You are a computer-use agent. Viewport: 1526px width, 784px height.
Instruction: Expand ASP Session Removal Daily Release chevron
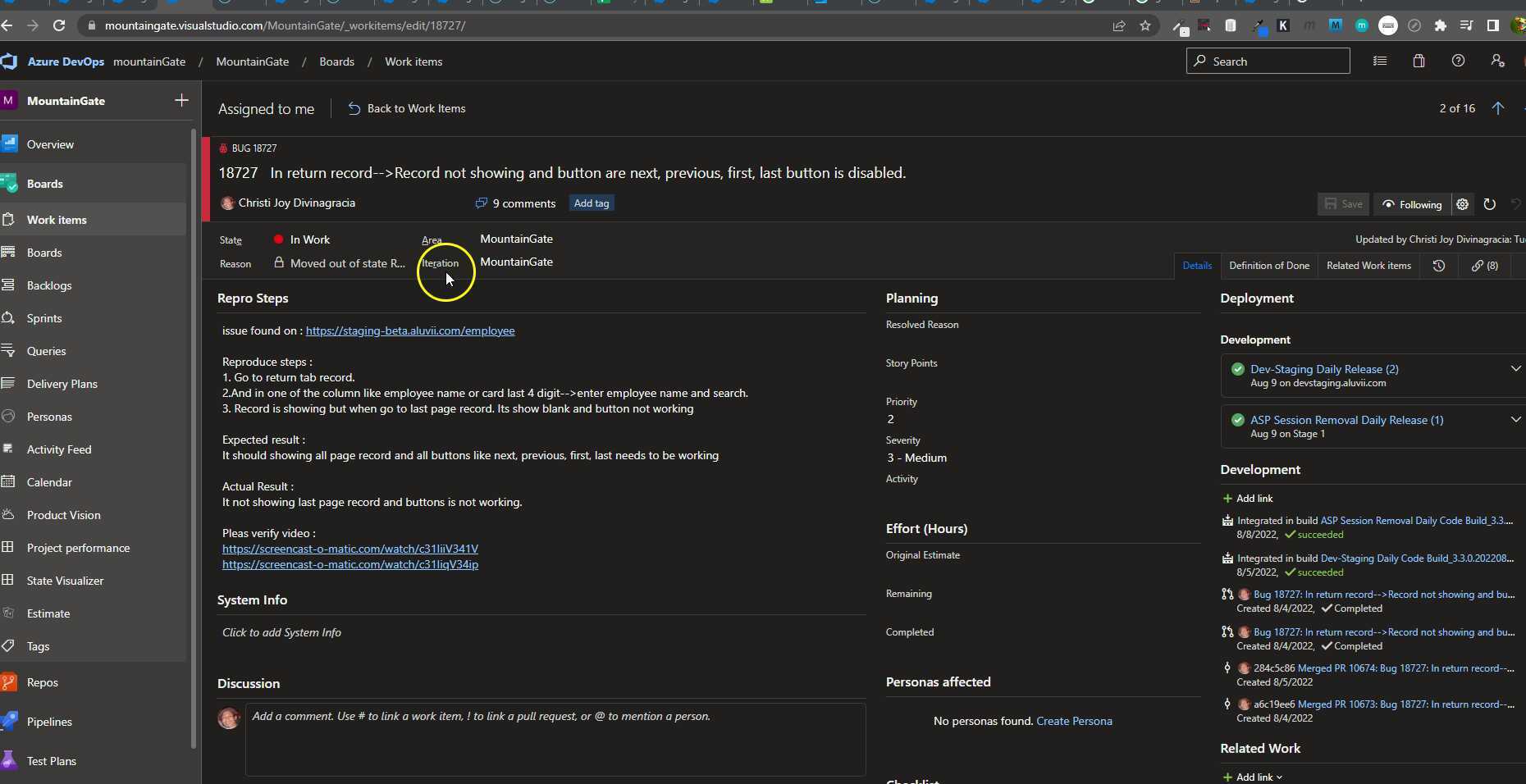[1516, 419]
